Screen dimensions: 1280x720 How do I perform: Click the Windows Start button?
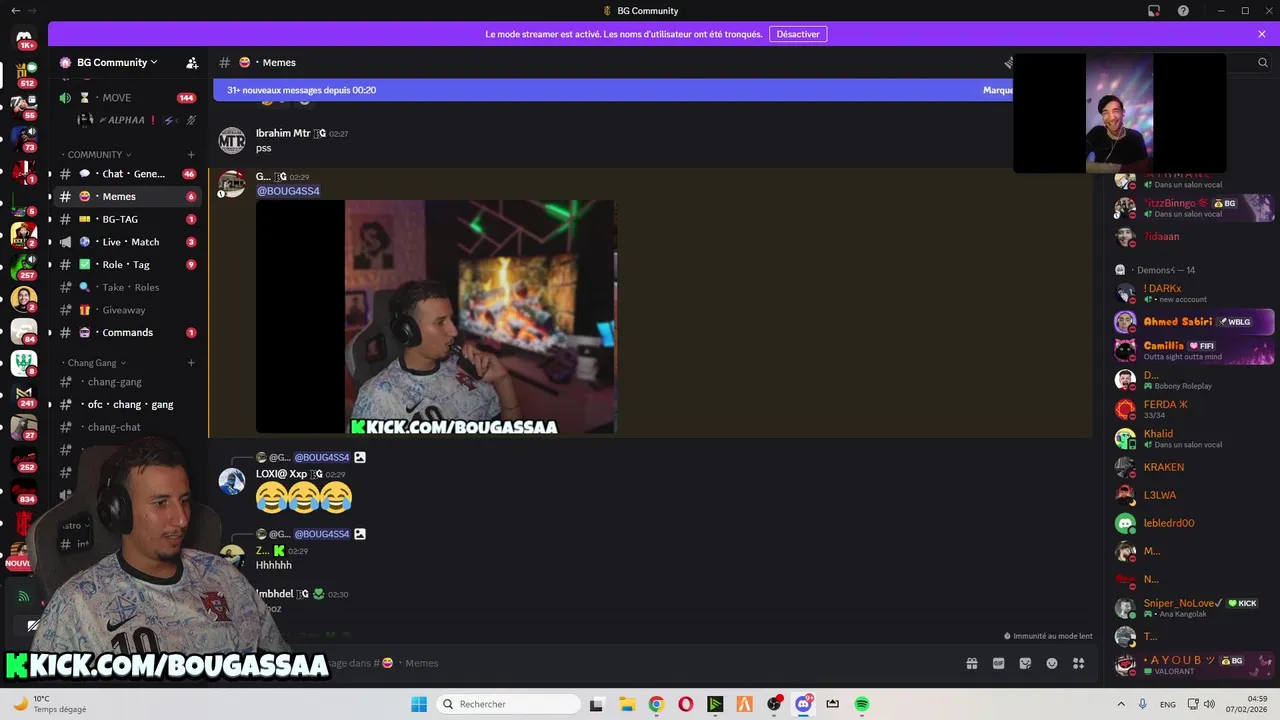click(x=419, y=704)
